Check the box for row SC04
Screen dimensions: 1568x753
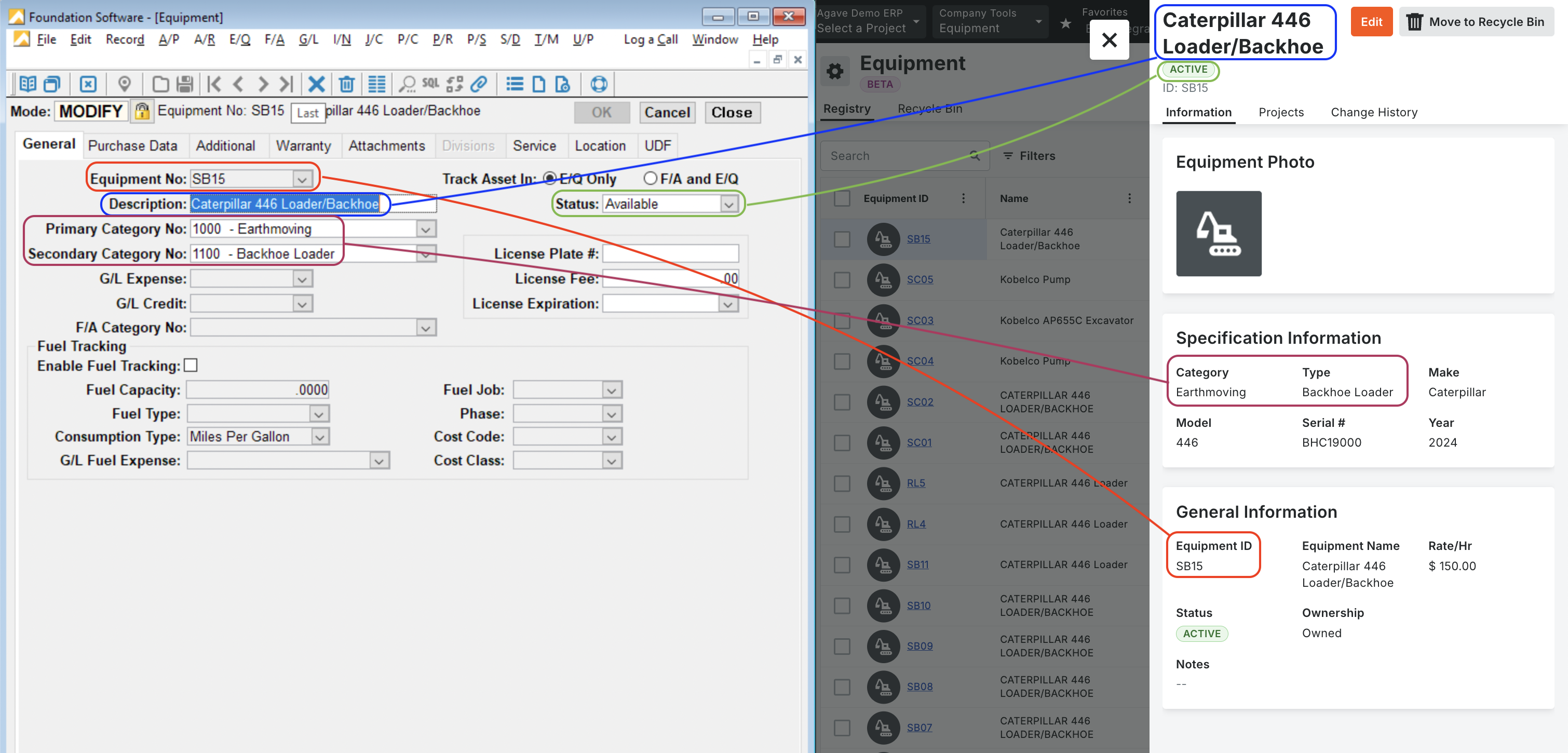tap(842, 361)
